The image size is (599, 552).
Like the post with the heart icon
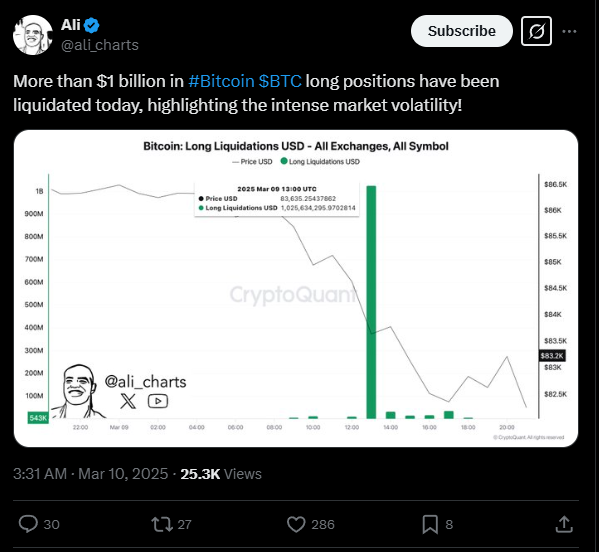(296, 524)
